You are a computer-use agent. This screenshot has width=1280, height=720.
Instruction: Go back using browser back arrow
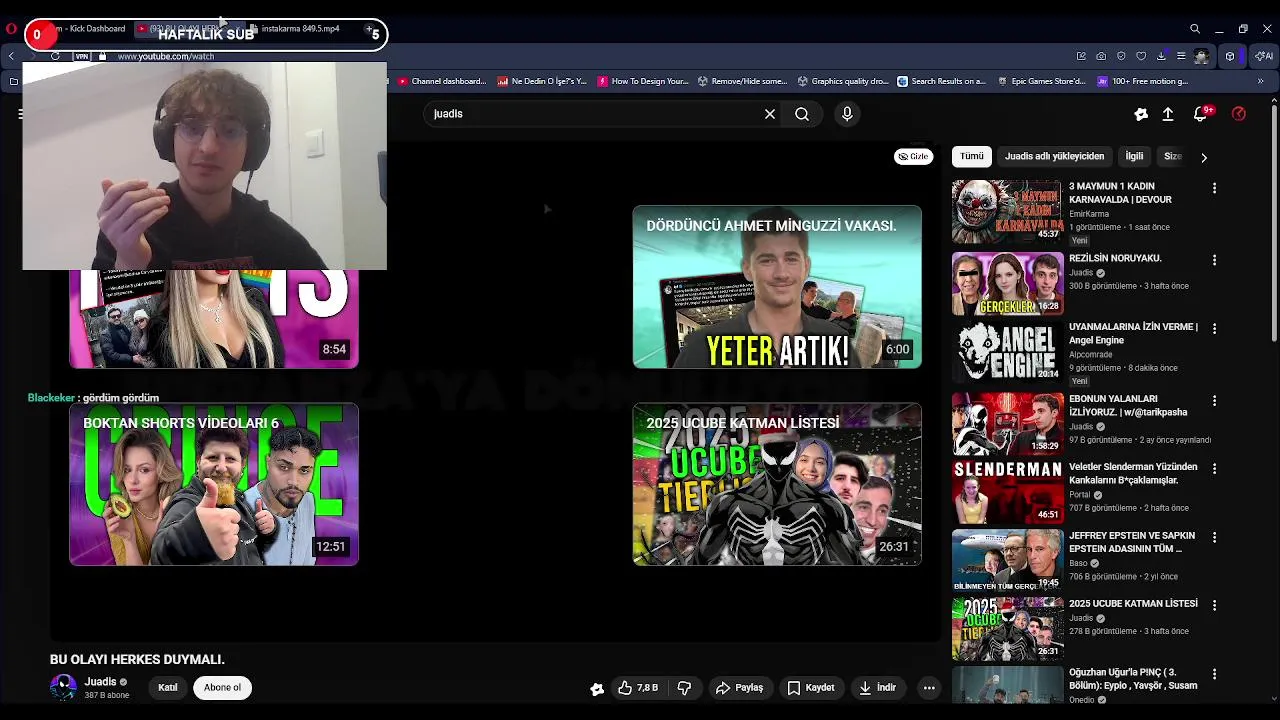point(11,56)
